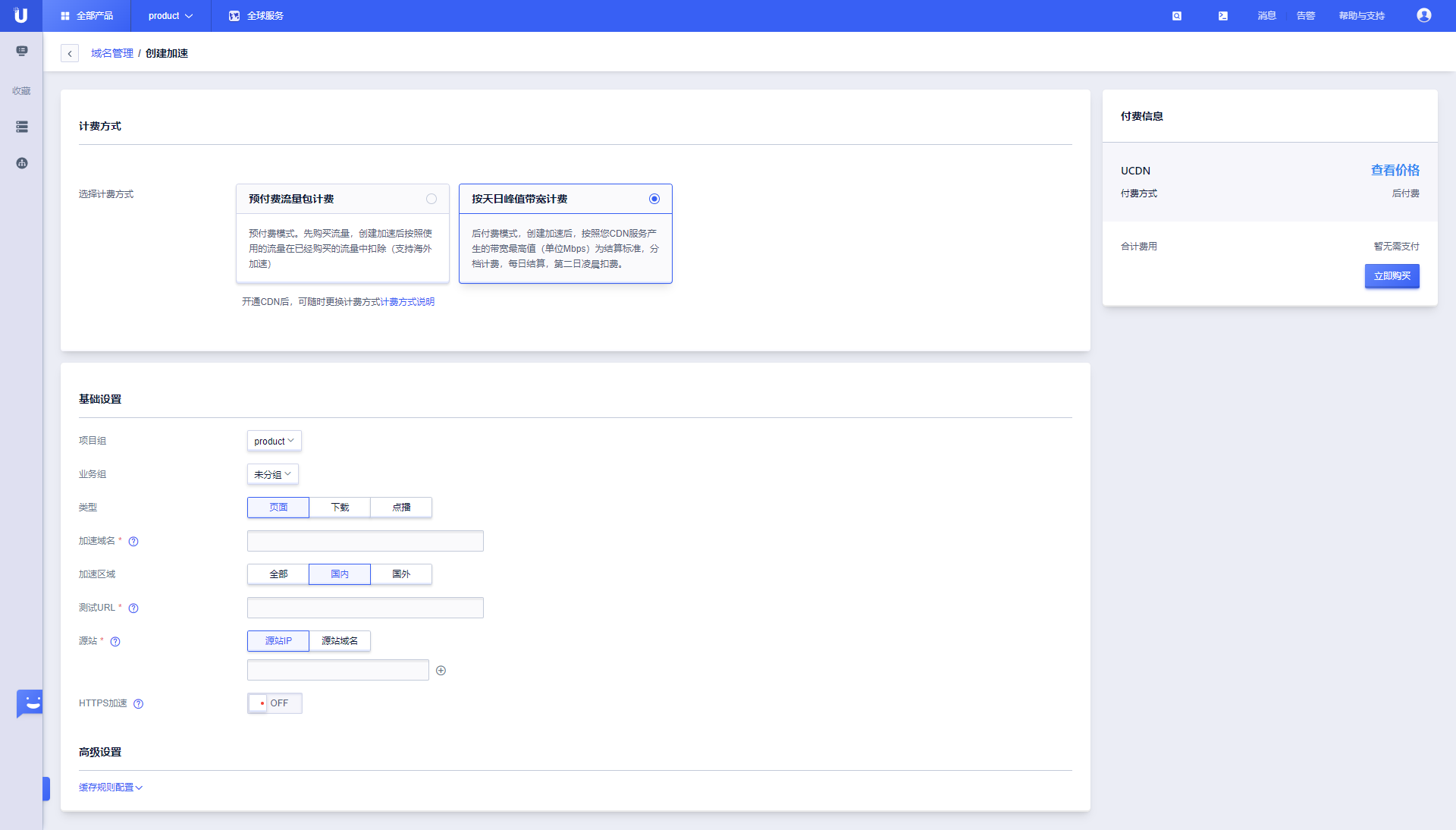Viewport: 1456px width, 830px height.
Task: Add another origin with plus icon
Action: [441, 671]
